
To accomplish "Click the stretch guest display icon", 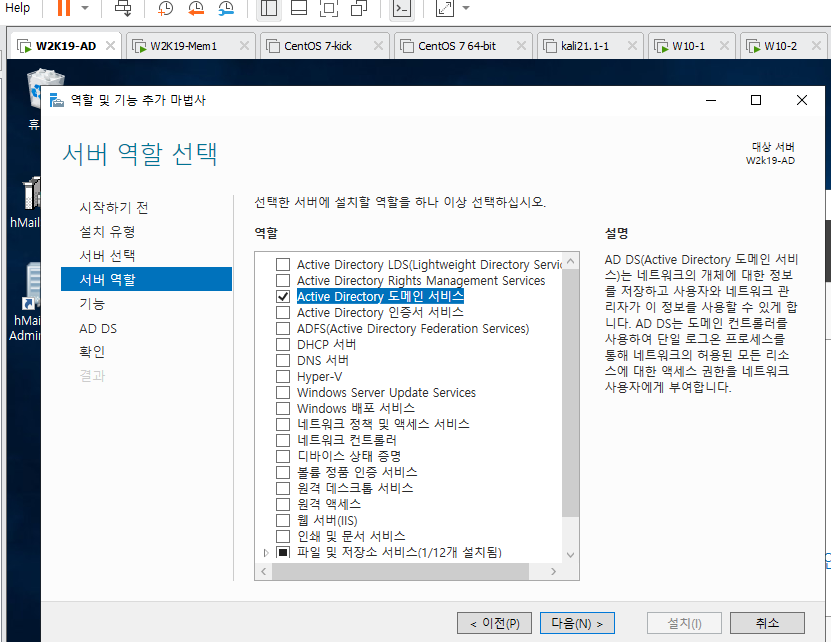I will click(445, 8).
